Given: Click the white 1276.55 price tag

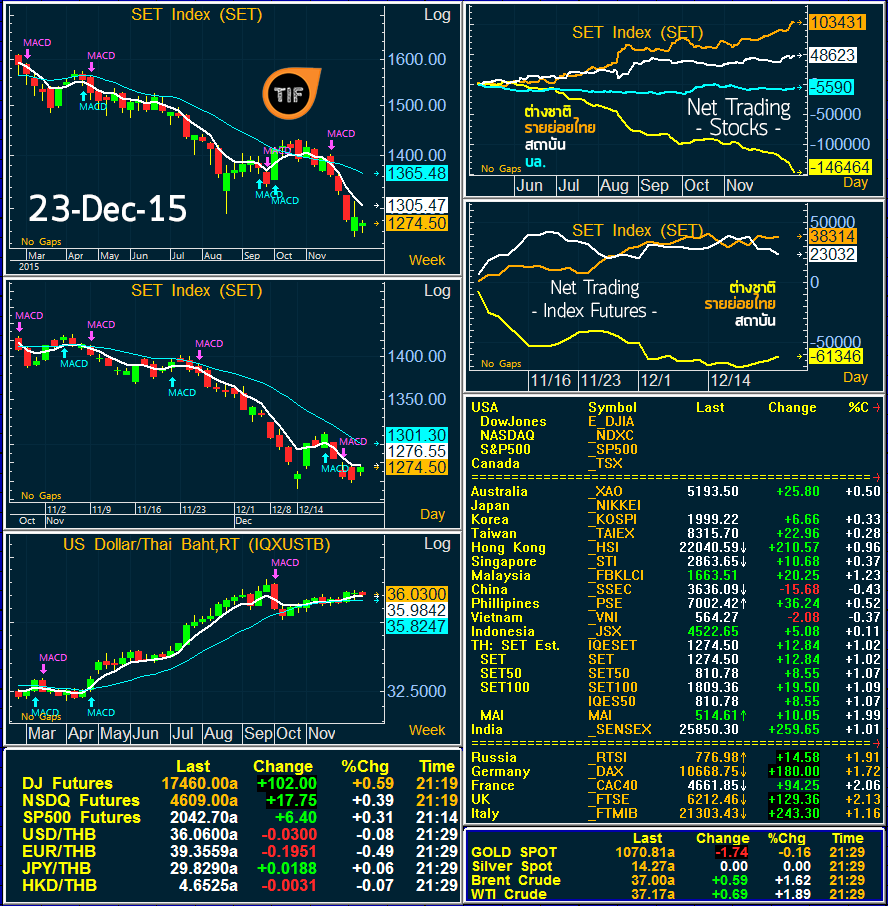Looking at the screenshot, I should pyautogui.click(x=417, y=451).
